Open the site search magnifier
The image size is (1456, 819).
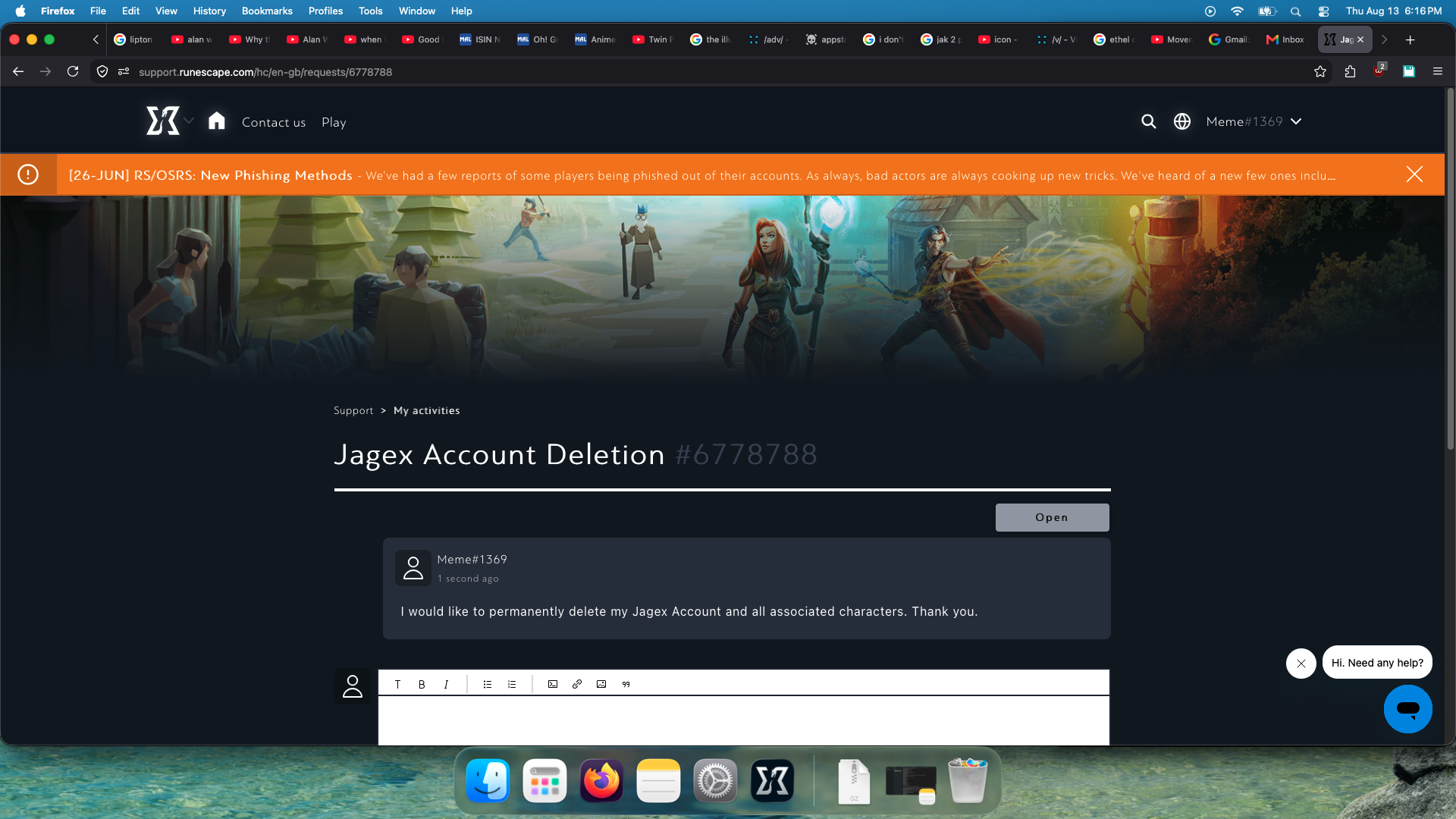[x=1149, y=121]
